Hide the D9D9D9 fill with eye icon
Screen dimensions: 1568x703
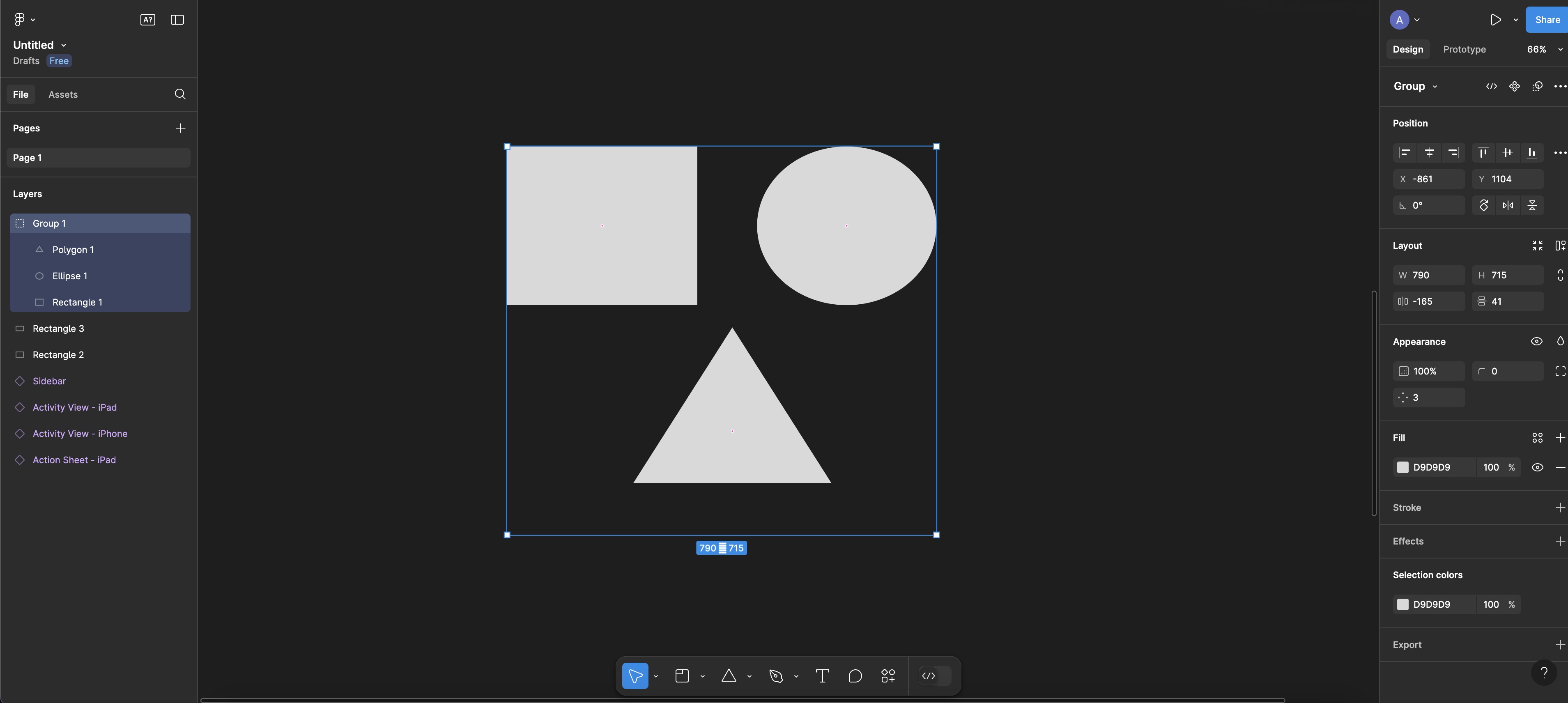point(1538,467)
